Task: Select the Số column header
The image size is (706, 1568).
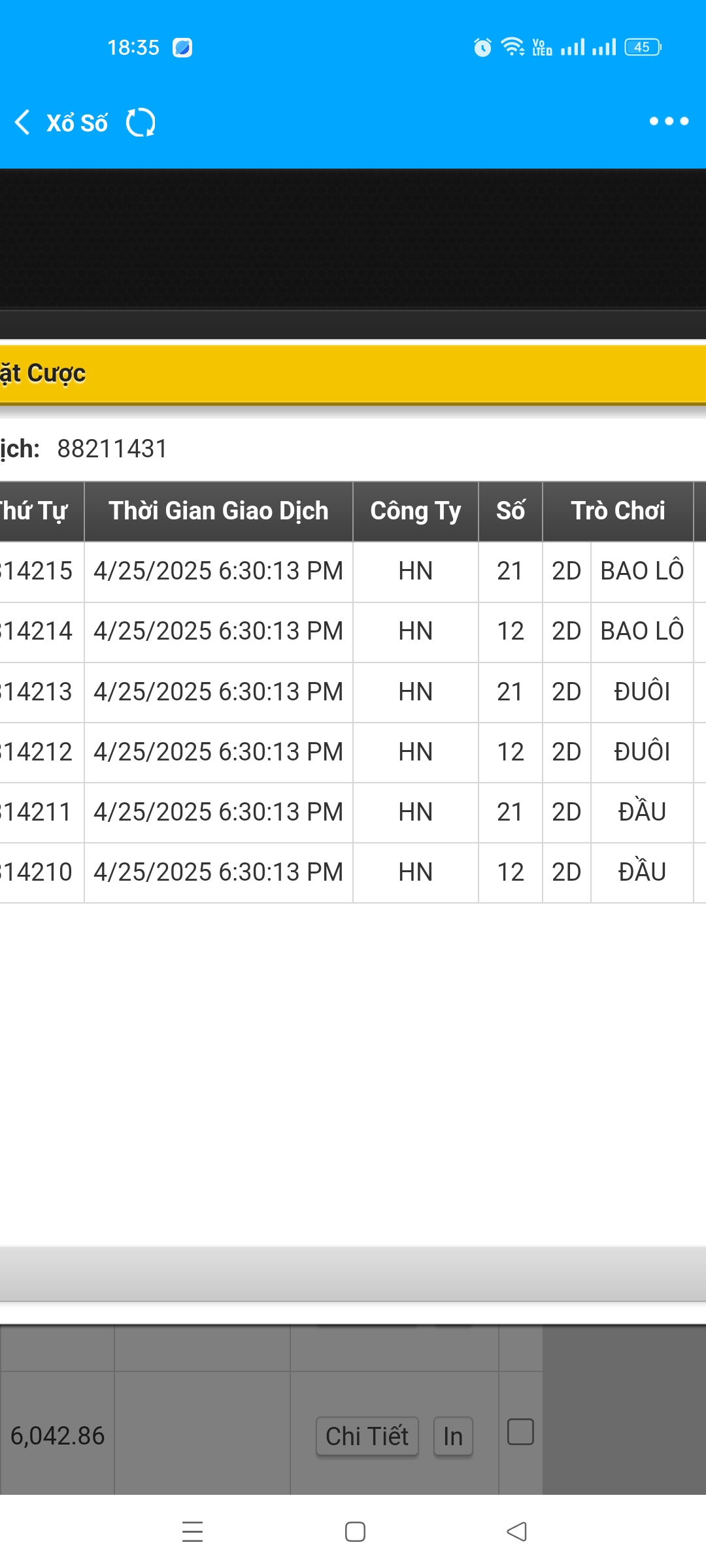Action: coord(511,511)
